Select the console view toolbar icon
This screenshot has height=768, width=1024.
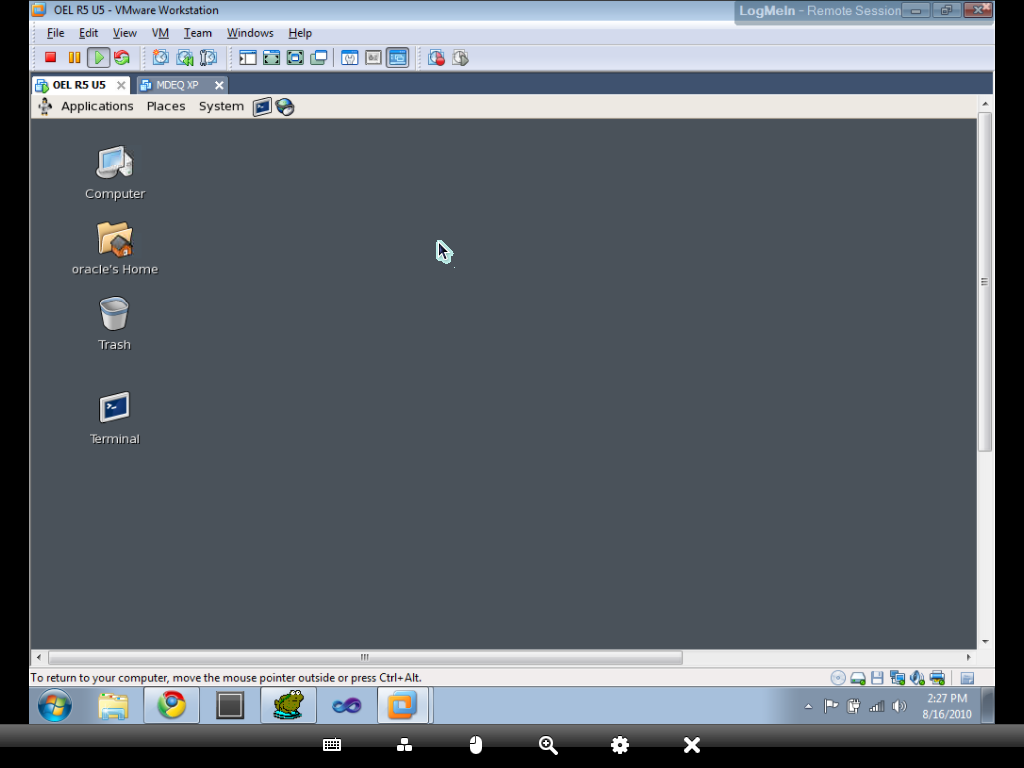(x=398, y=57)
